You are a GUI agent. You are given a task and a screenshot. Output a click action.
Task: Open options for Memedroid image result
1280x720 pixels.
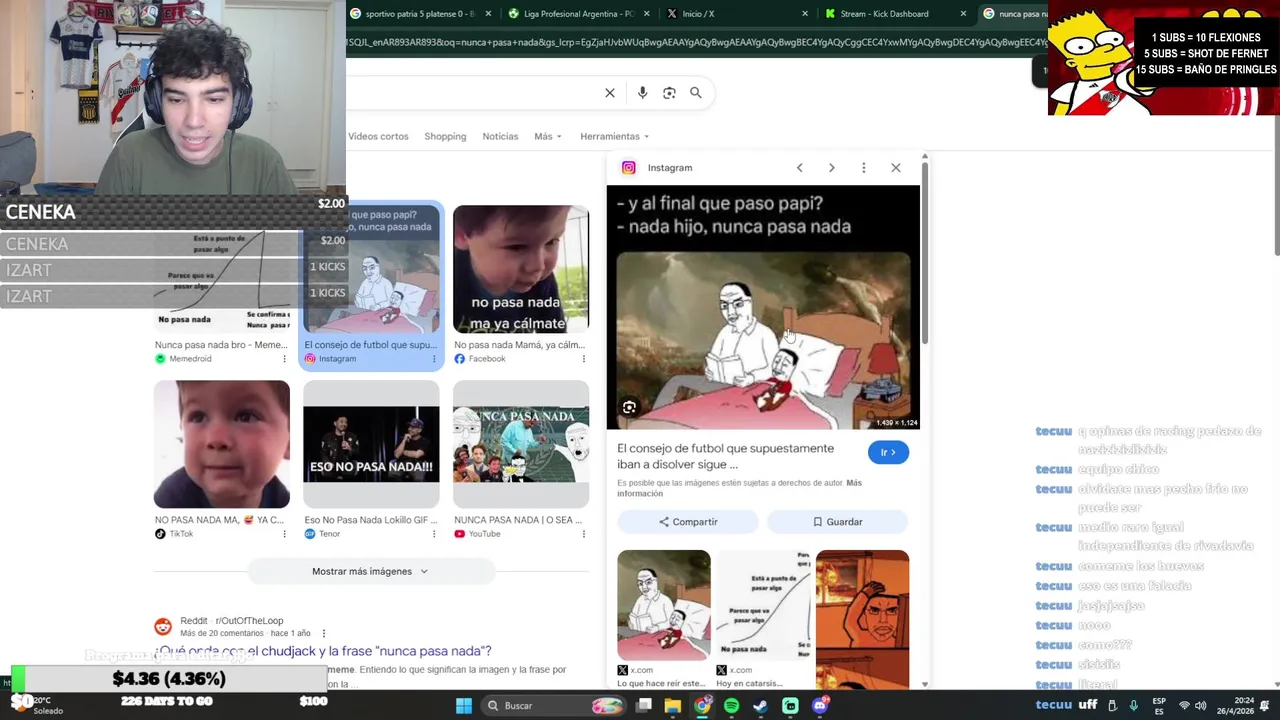(x=284, y=359)
